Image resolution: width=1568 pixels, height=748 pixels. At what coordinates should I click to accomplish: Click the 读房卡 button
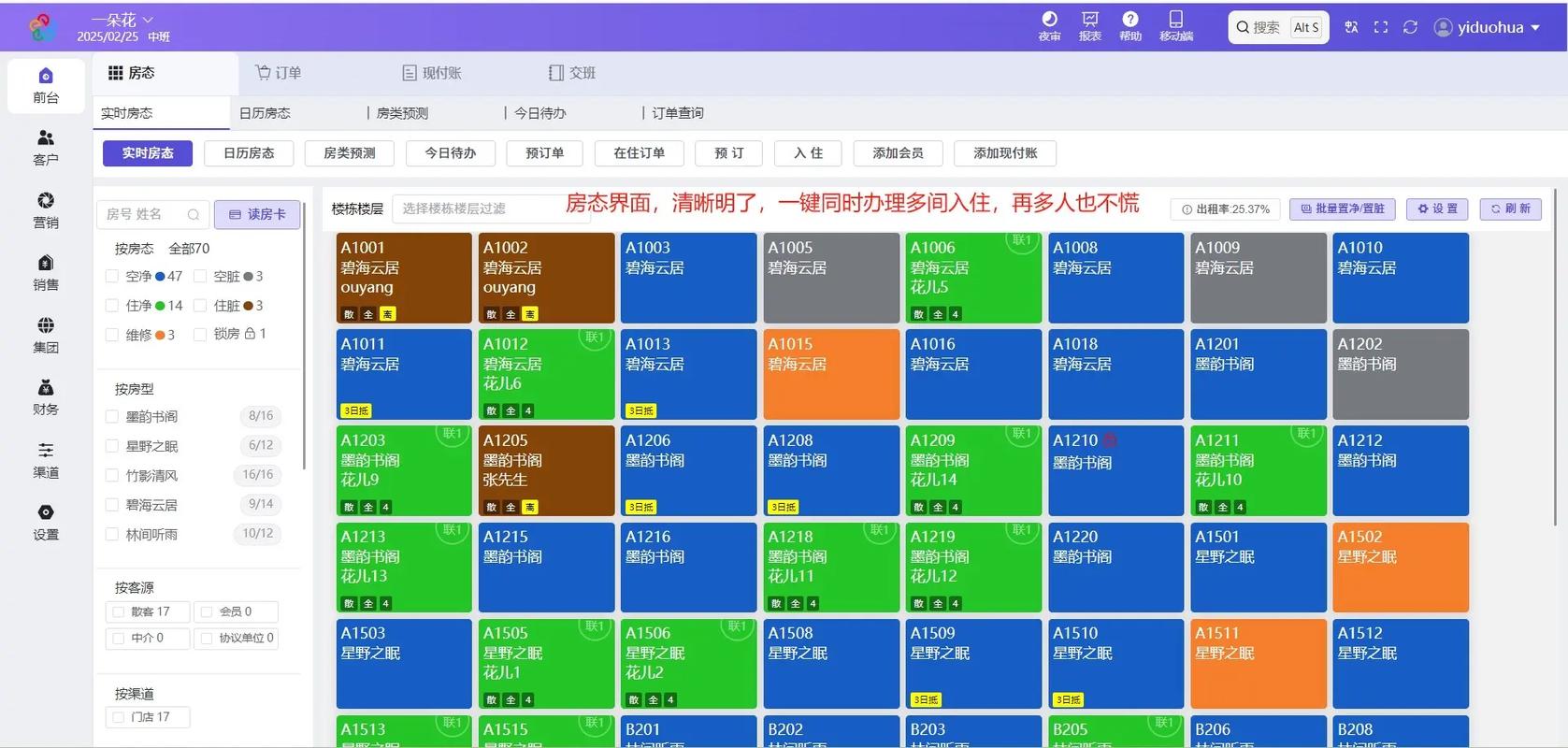pyautogui.click(x=257, y=214)
